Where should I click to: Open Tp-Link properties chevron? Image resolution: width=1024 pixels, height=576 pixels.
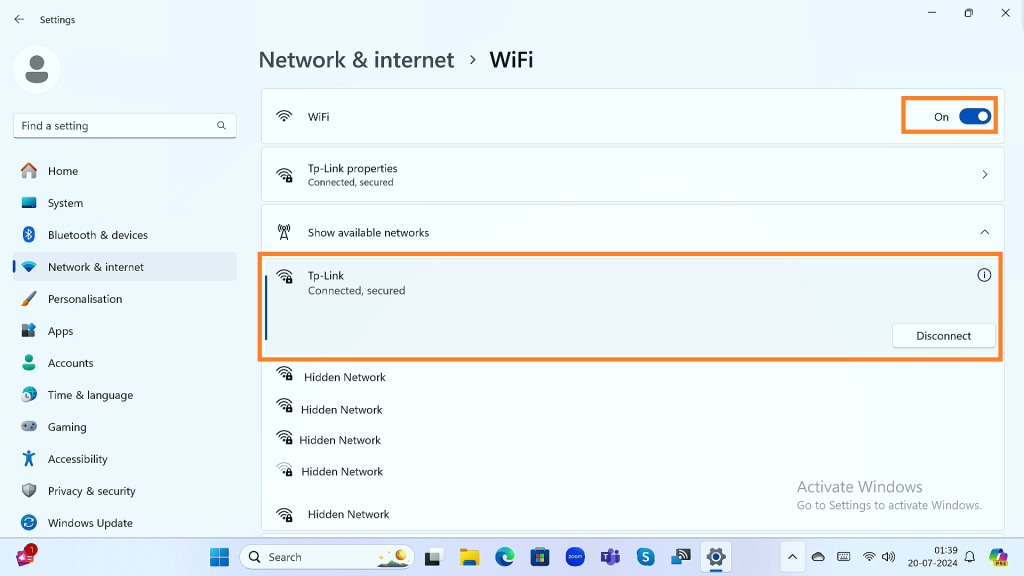[984, 175]
